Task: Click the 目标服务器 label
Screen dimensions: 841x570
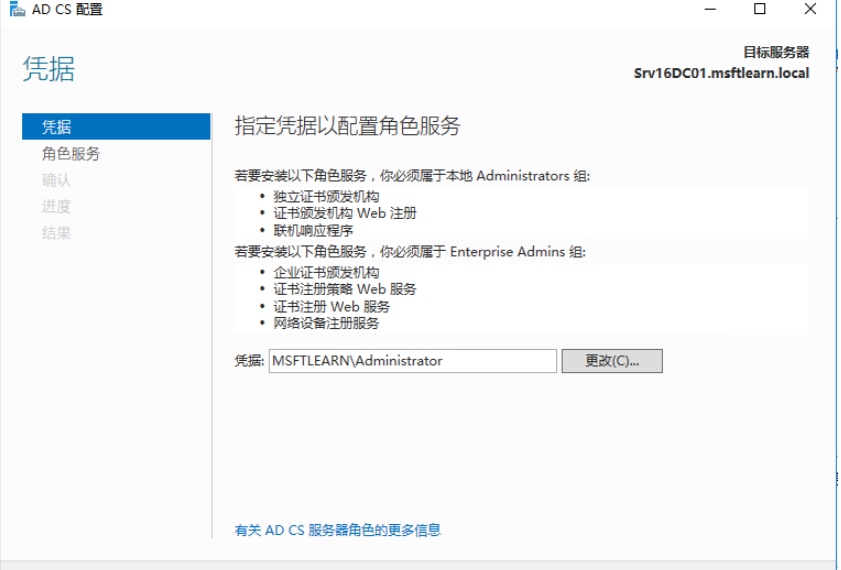Action: pos(776,53)
